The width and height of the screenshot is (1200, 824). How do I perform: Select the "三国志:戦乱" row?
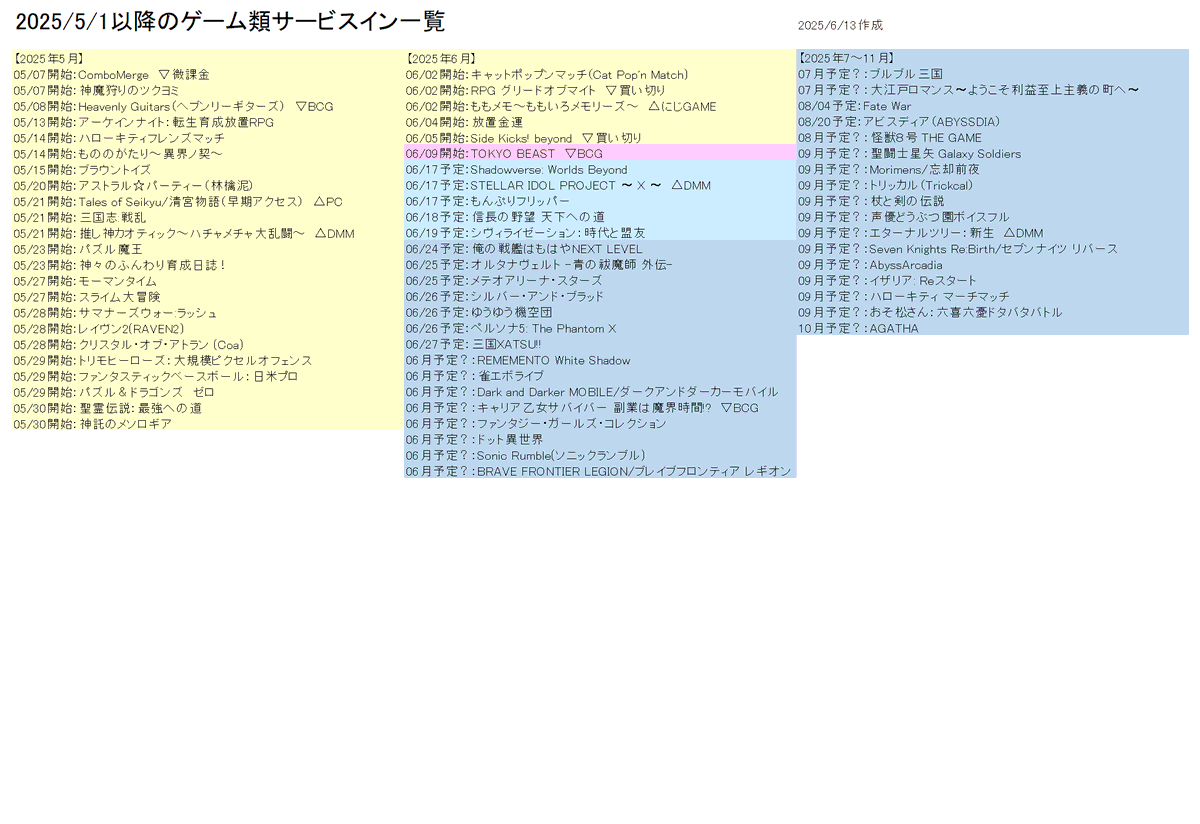point(207,217)
